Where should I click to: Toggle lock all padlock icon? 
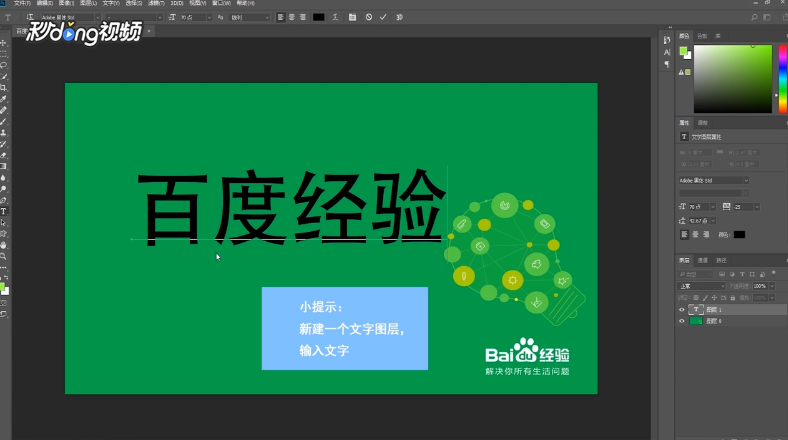click(732, 298)
